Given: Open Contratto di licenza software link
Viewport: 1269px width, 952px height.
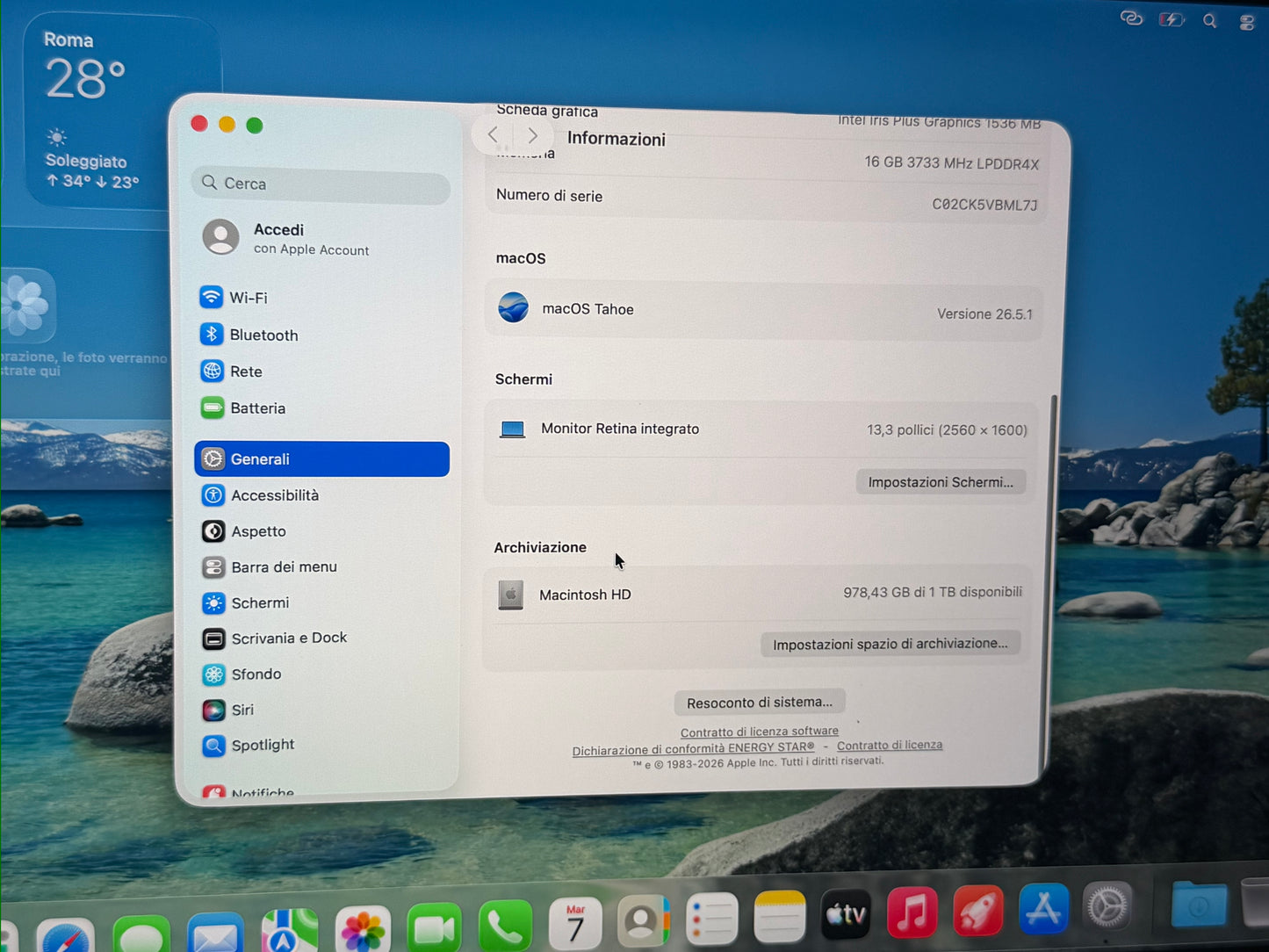Looking at the screenshot, I should coord(760,732).
